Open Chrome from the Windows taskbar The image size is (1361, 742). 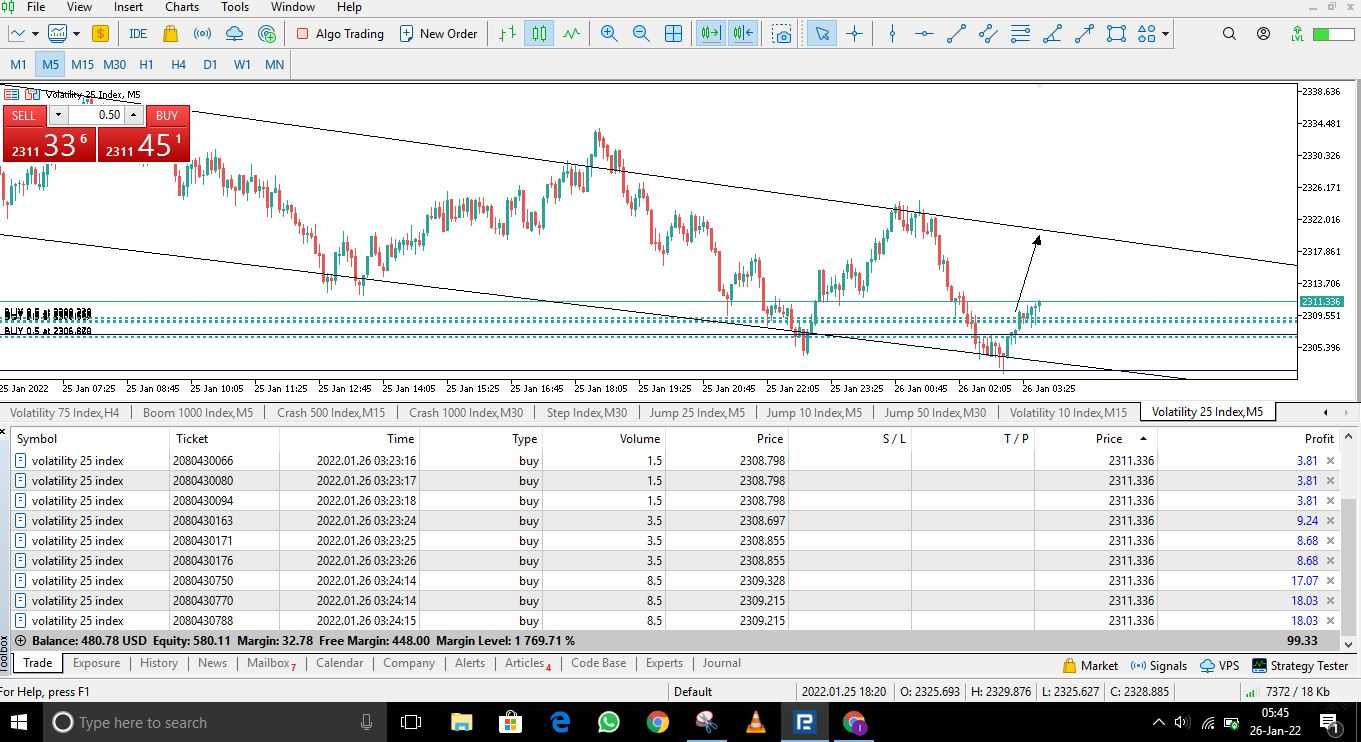pos(657,722)
